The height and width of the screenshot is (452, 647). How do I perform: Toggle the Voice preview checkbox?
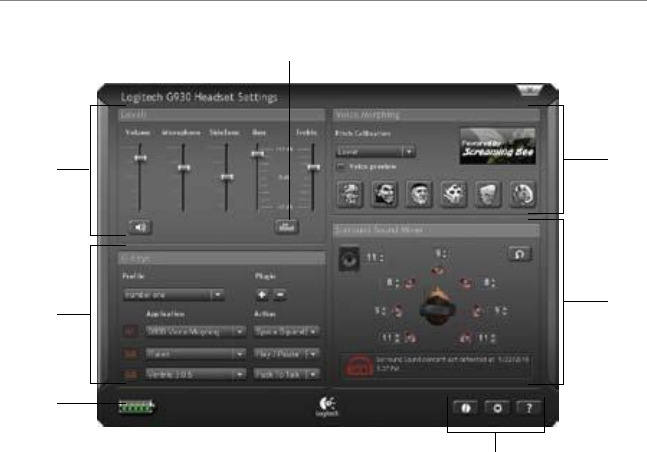(341, 167)
